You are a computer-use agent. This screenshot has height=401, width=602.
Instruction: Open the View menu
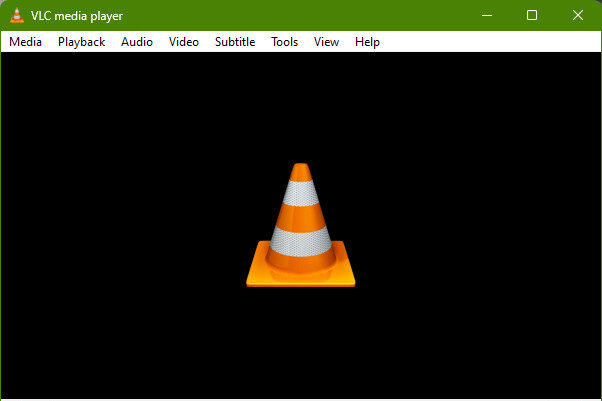tap(326, 41)
